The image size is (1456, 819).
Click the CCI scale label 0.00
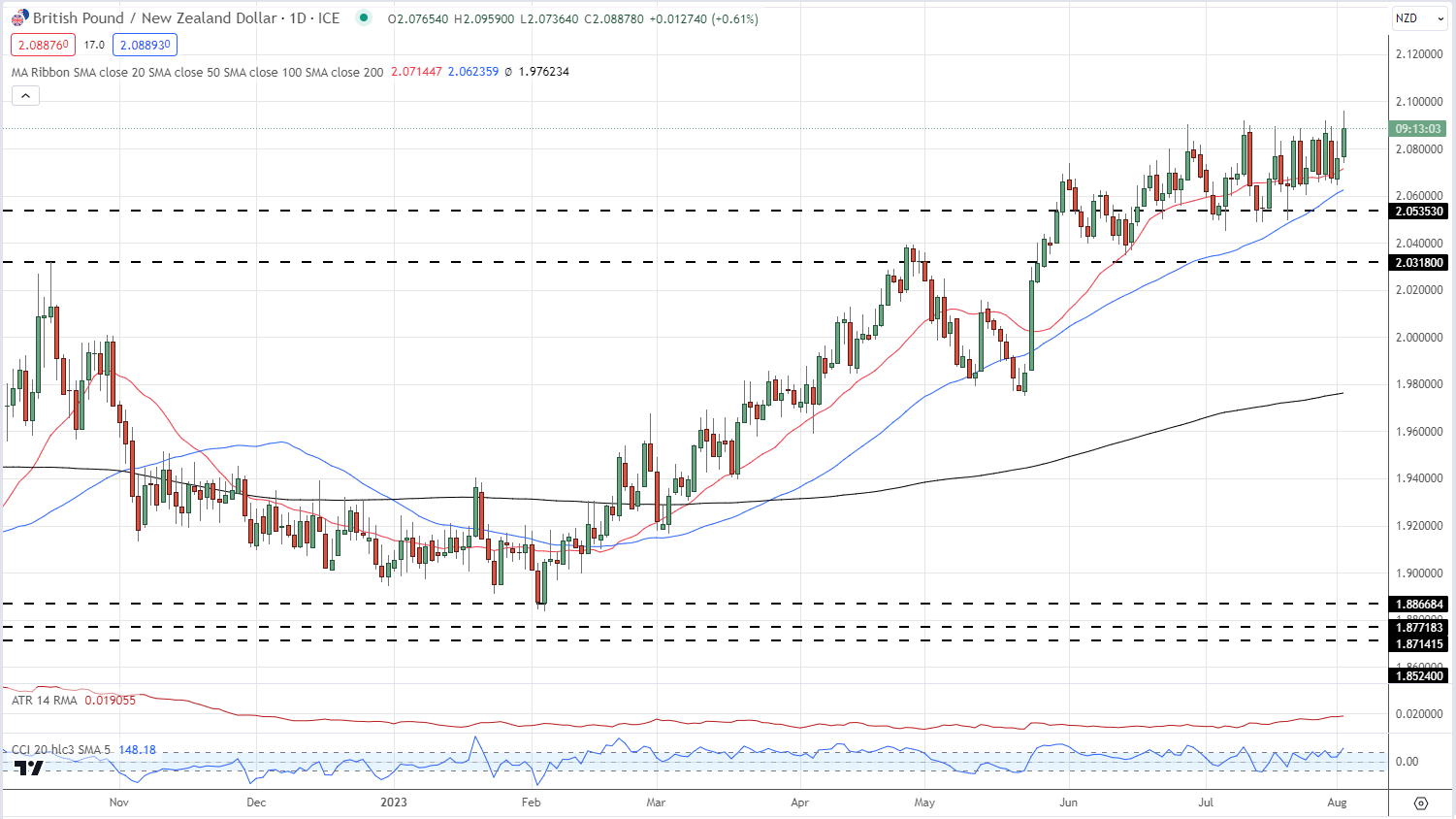pyautogui.click(x=1407, y=761)
